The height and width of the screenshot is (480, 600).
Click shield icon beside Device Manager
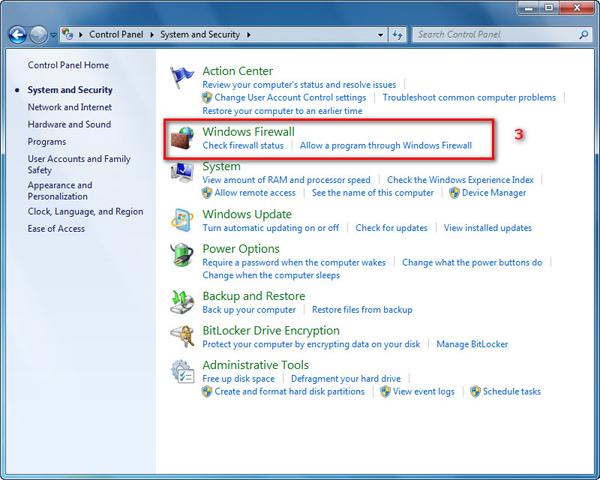[x=455, y=193]
